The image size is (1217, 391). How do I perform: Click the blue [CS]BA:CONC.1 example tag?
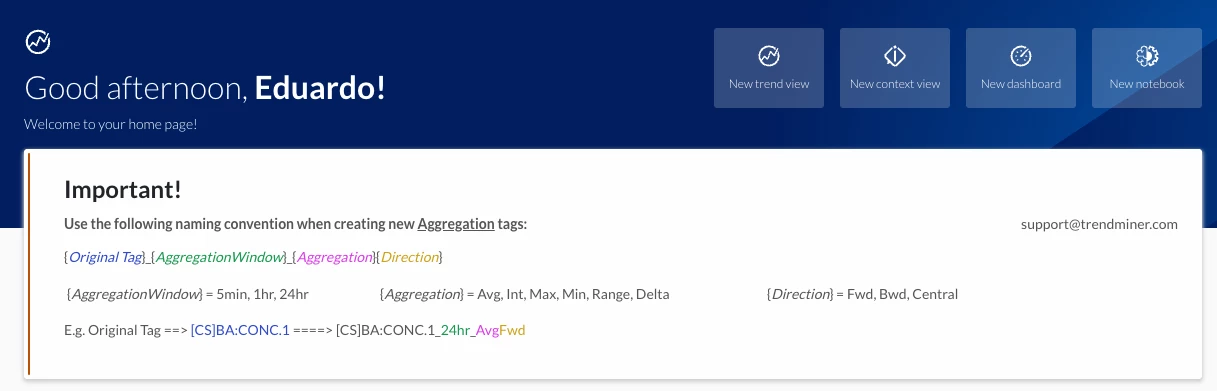(x=240, y=330)
